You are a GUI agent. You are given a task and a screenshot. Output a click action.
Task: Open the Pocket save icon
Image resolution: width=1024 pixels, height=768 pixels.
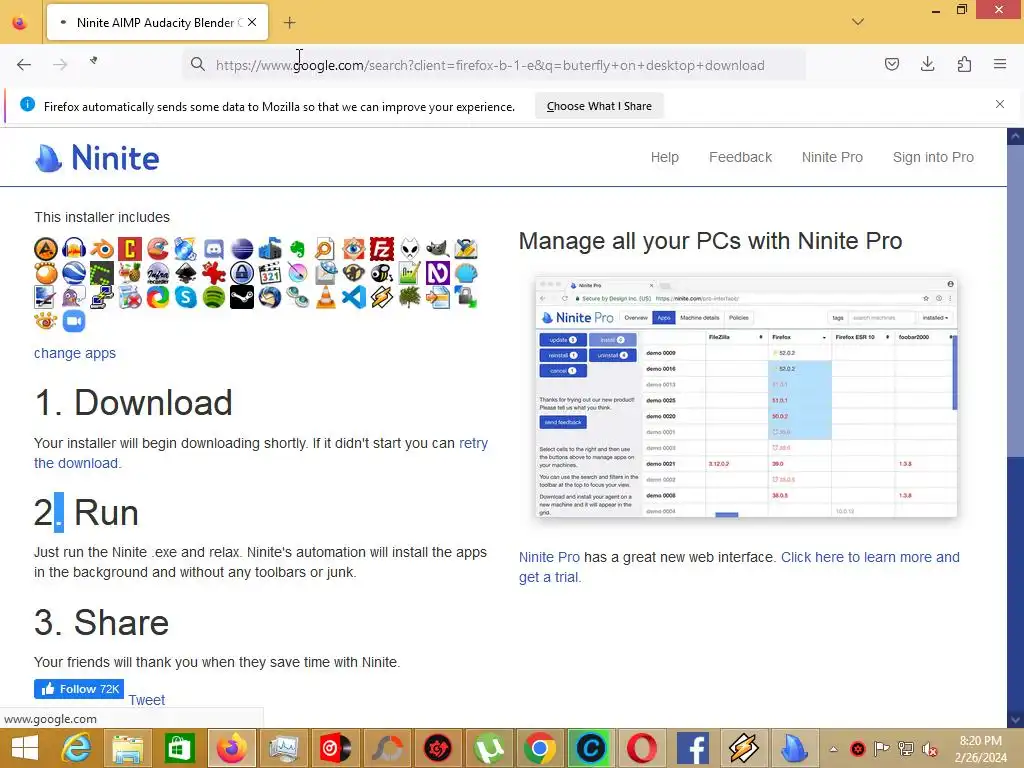point(892,64)
